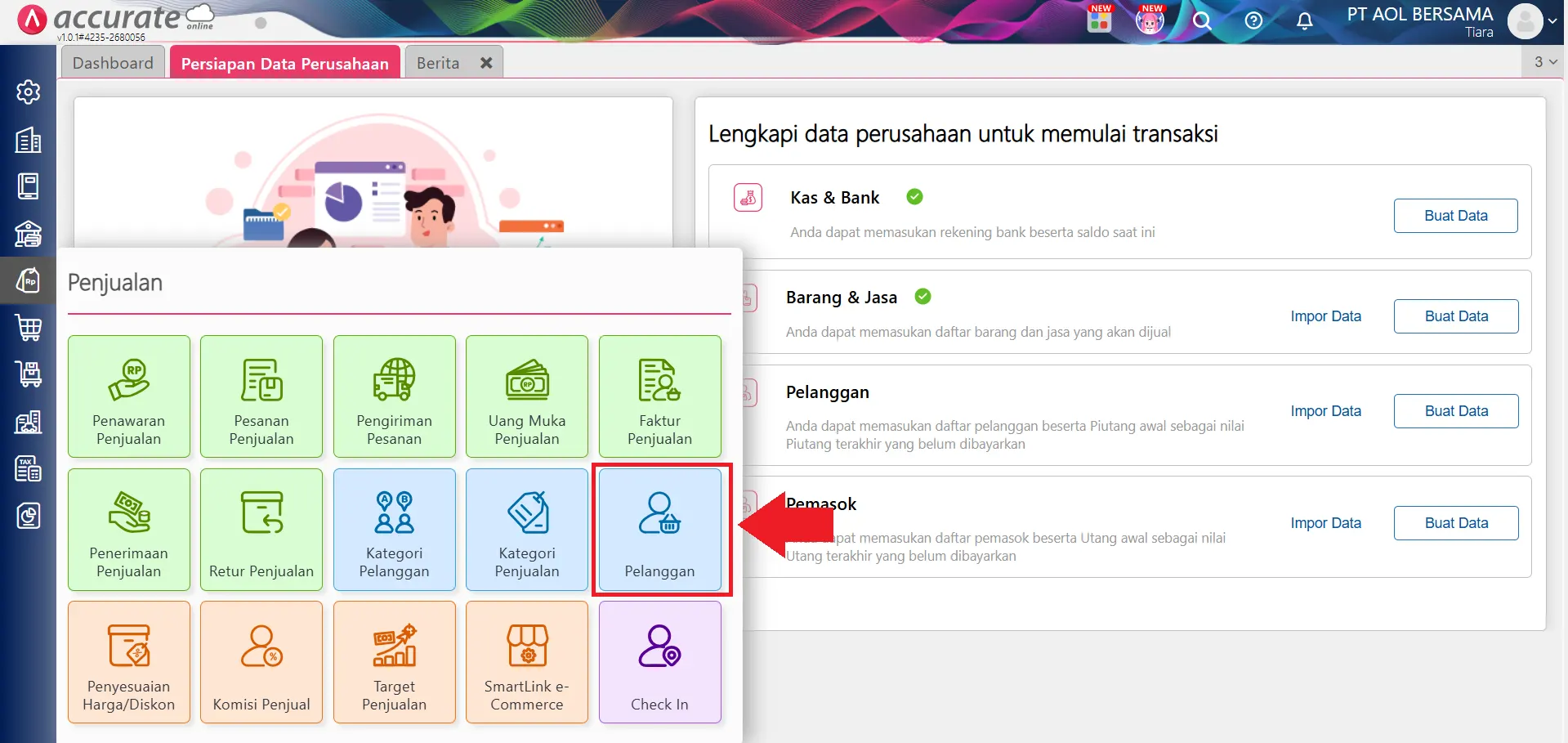This screenshot has height=743, width=1568.
Task: Open Penerimaan Penjualan tile
Action: pyautogui.click(x=129, y=530)
